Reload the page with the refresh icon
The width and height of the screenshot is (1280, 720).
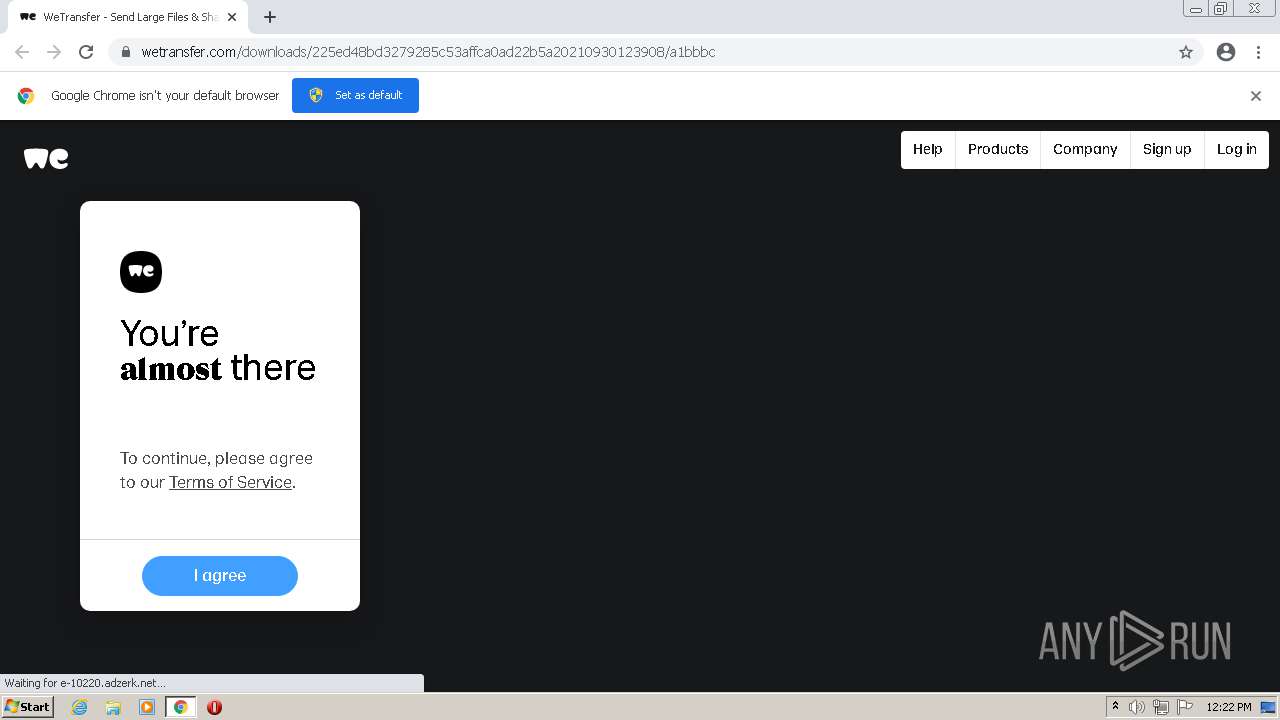(x=86, y=52)
